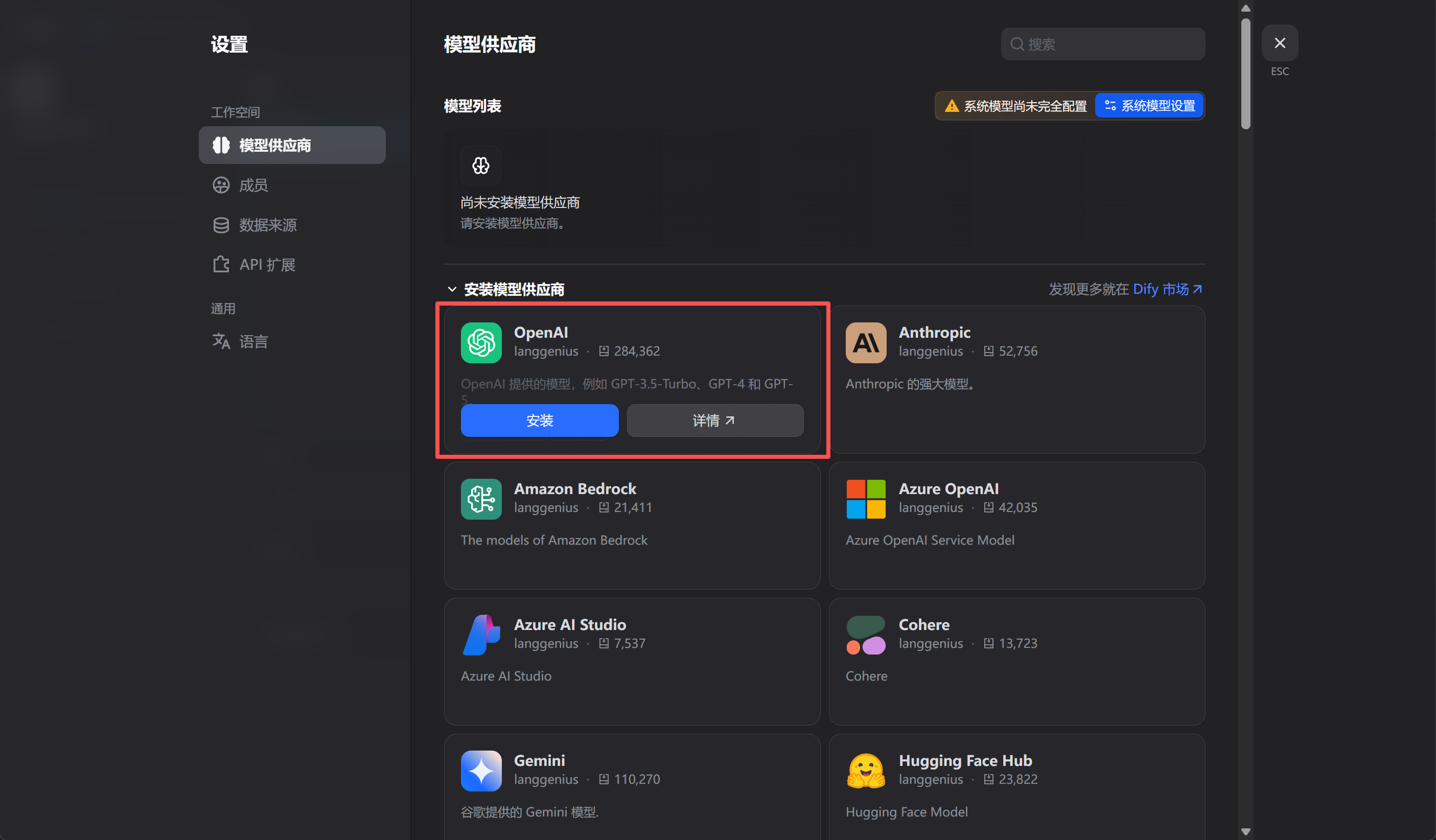Select the Azure OpenAI card title
Viewport: 1436px width, 840px height.
coord(948,488)
